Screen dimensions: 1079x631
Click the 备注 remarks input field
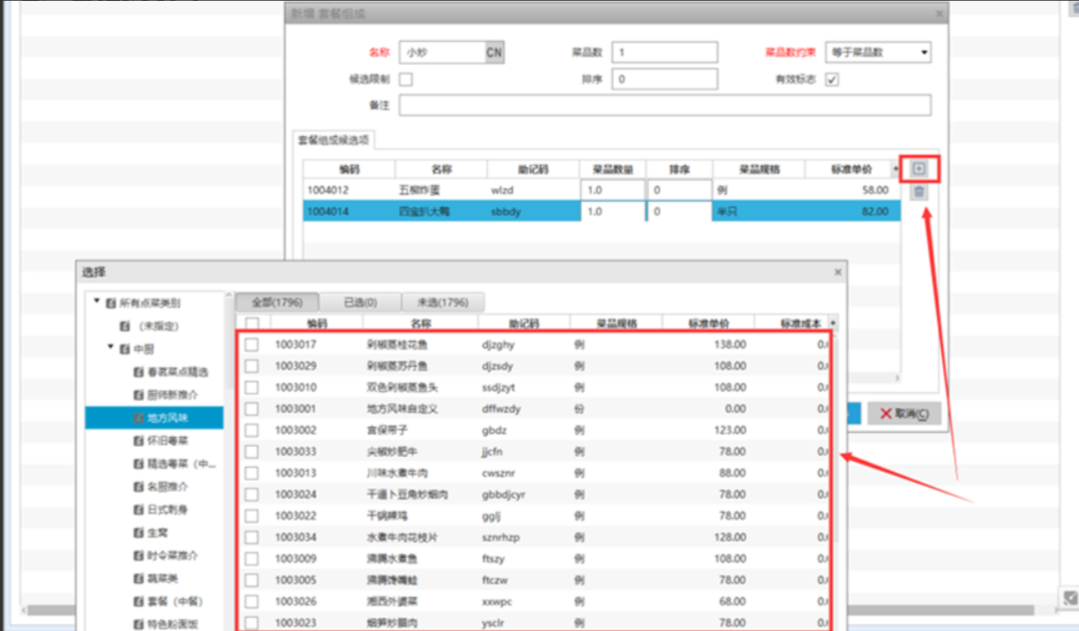[664, 106]
